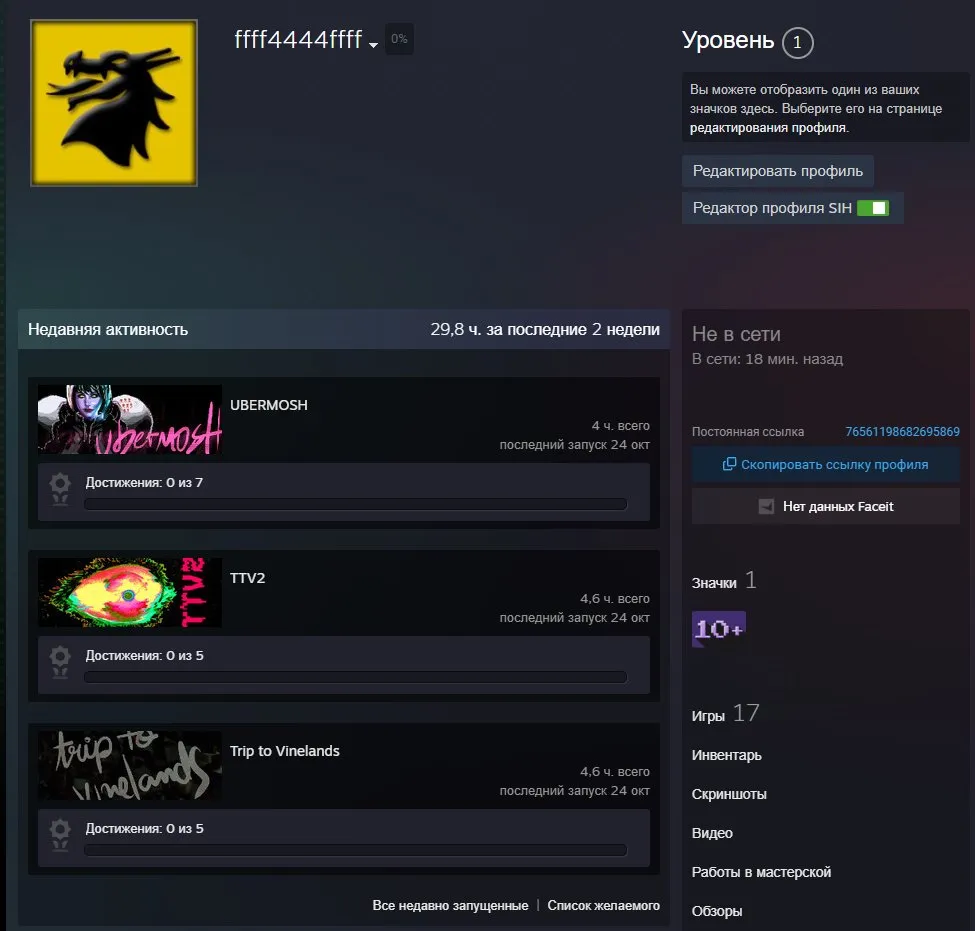Click the copy icon beside Скопировать ссылку профиля
Screen dimensions: 975x931
click(x=729, y=465)
